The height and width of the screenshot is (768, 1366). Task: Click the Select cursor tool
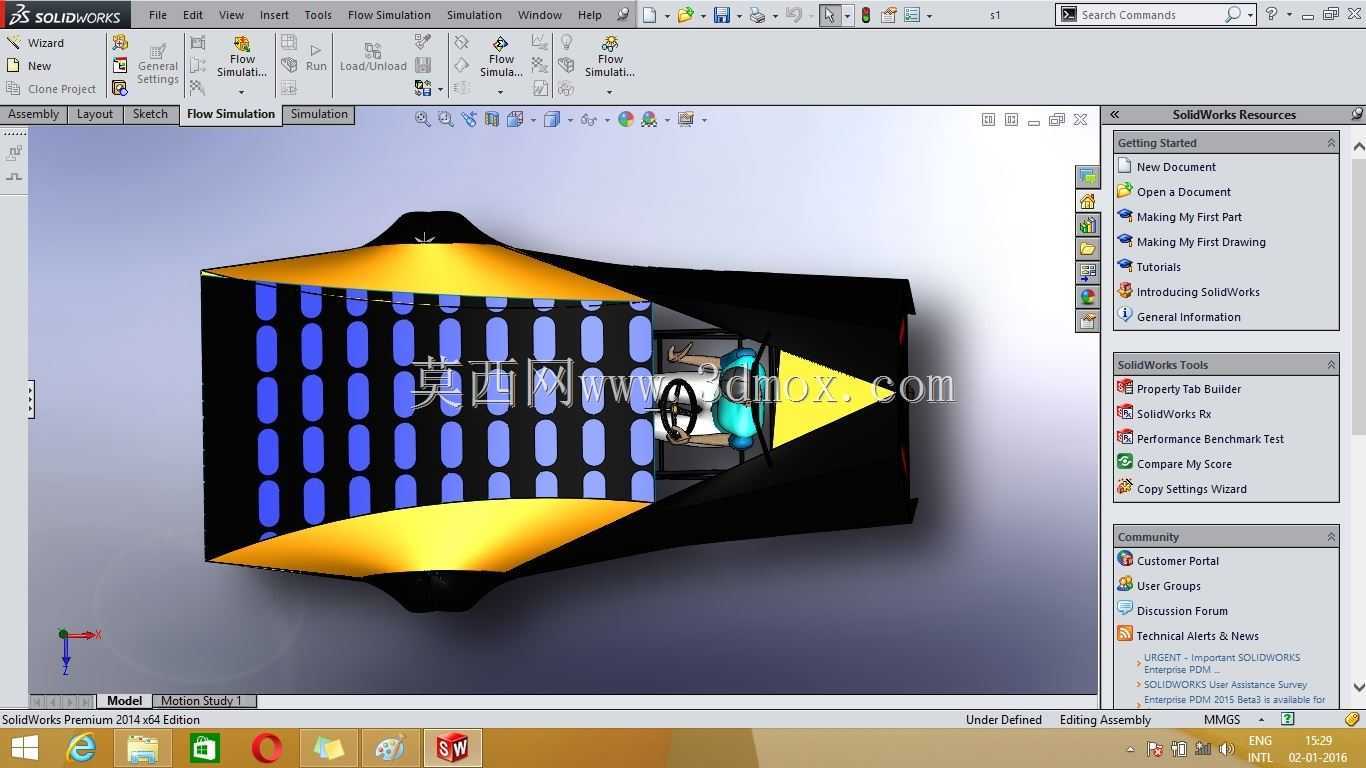click(x=829, y=15)
